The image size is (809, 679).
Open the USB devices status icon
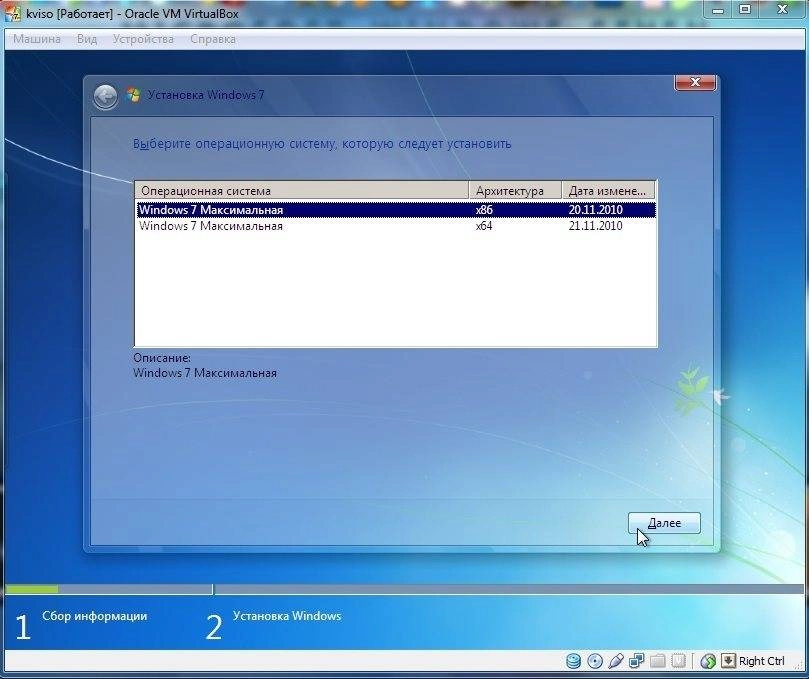[616, 661]
